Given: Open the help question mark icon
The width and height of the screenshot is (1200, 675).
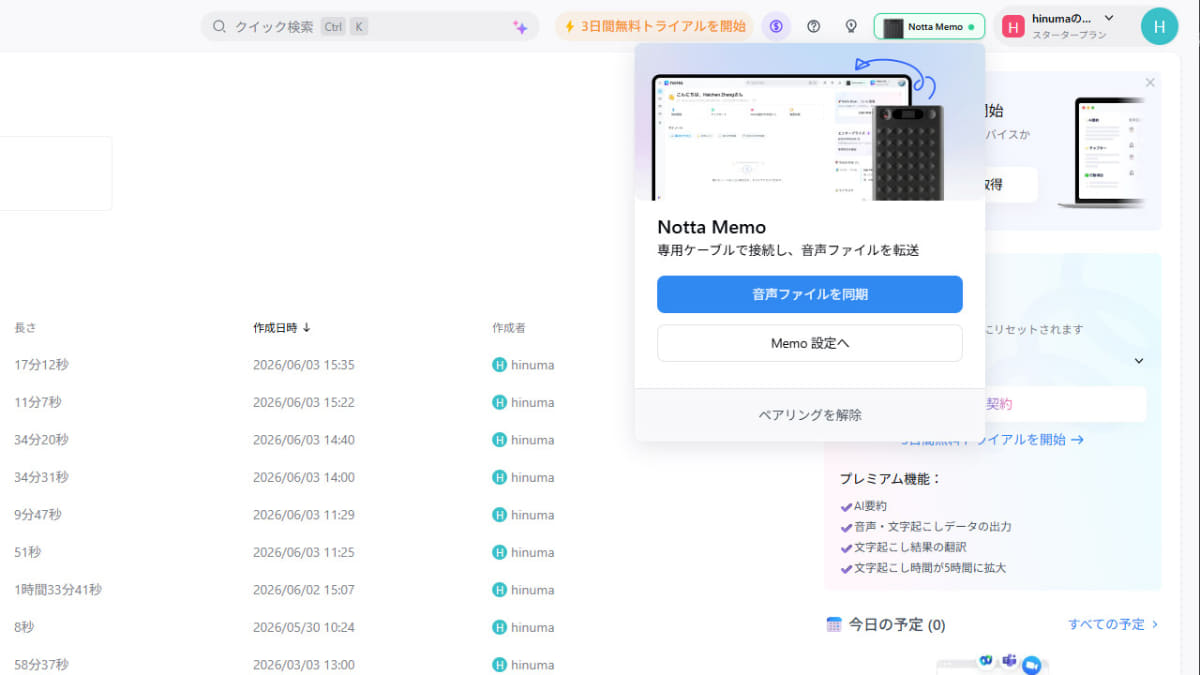Looking at the screenshot, I should [814, 26].
